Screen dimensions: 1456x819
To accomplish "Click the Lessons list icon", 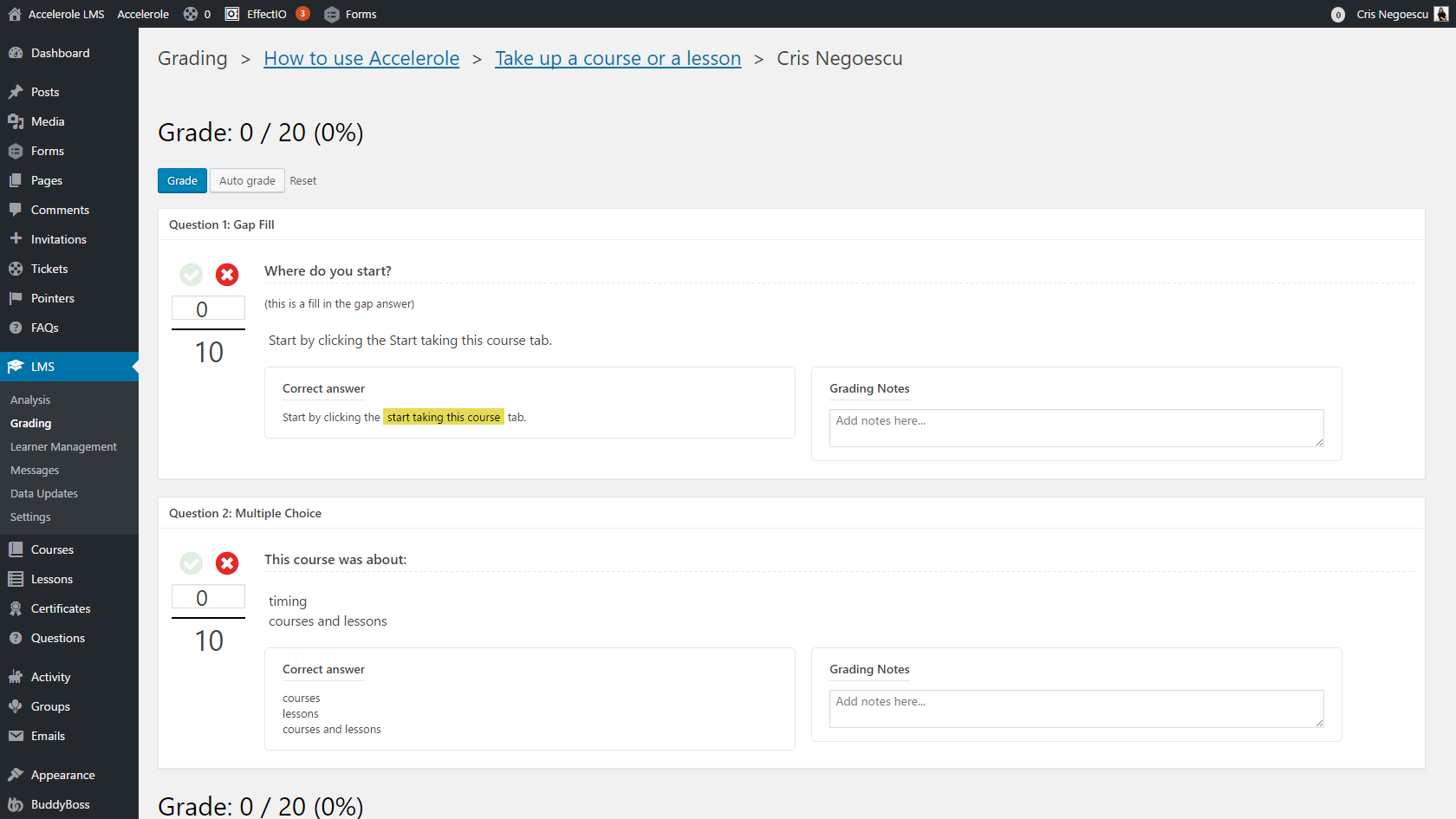I will coord(16,579).
